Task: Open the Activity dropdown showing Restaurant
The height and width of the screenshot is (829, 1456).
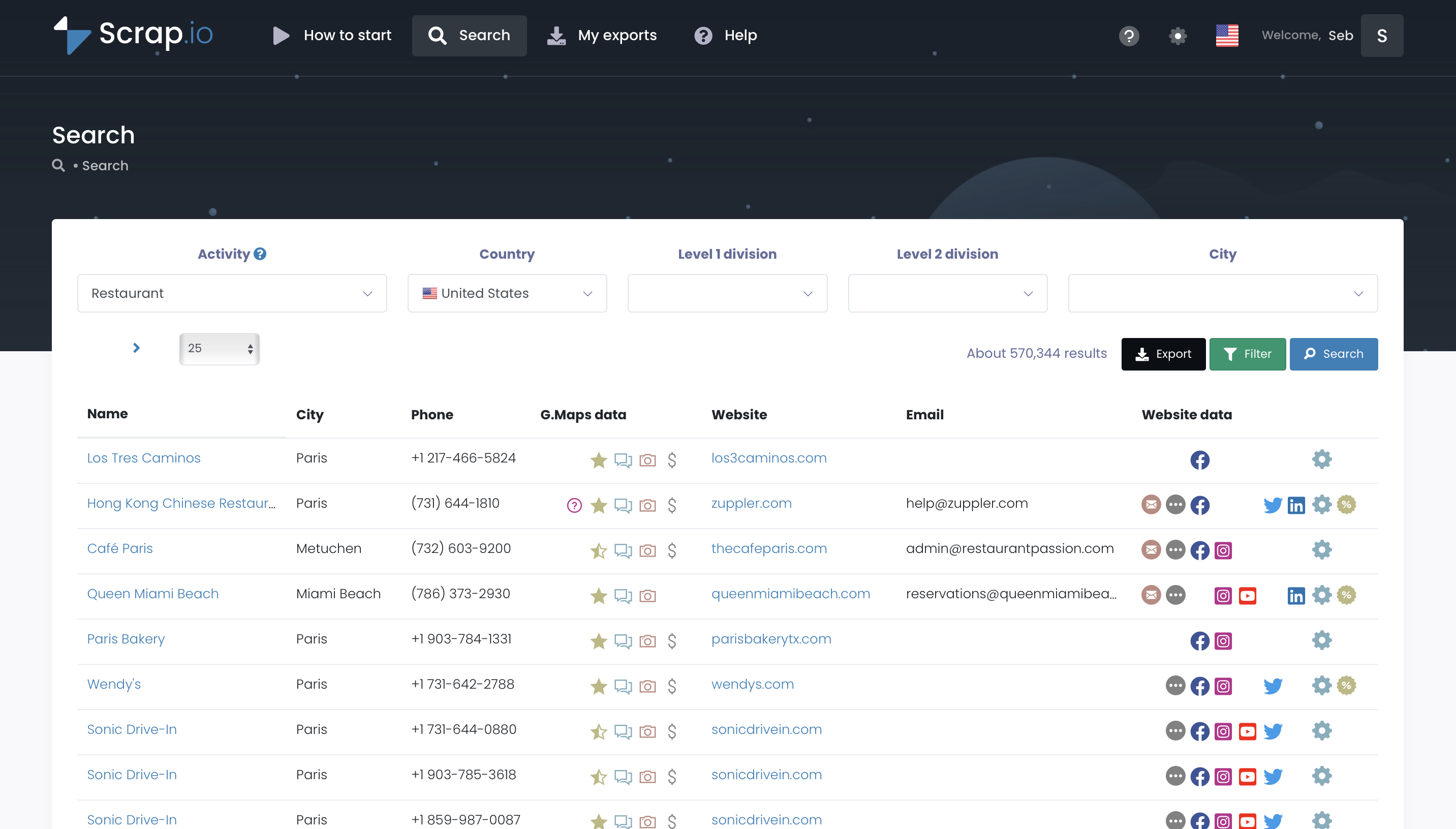Action: point(232,293)
